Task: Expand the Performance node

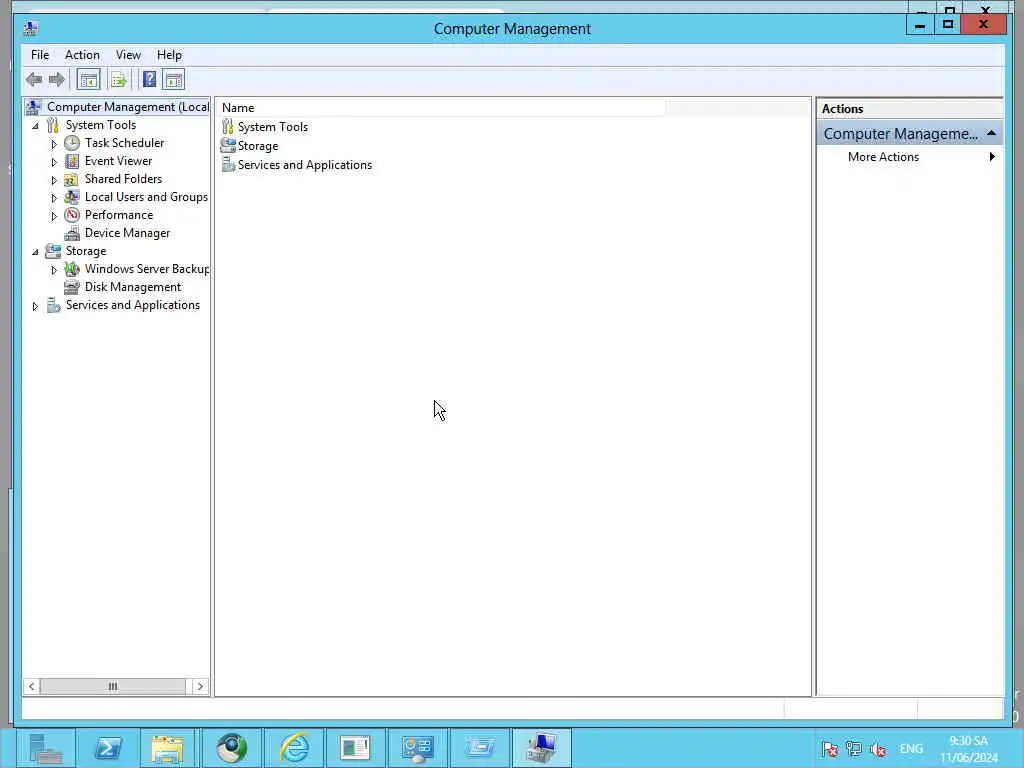Action: 54,216
